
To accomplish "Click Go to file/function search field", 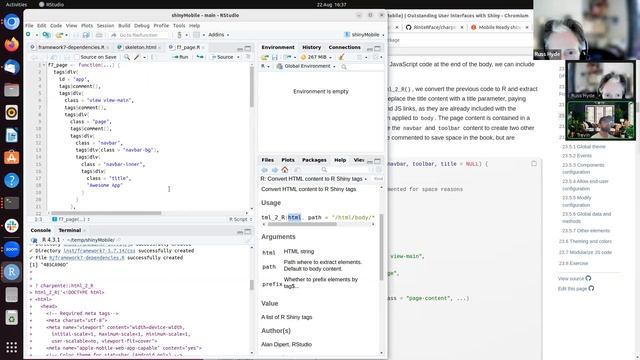I will pyautogui.click(x=139, y=35).
